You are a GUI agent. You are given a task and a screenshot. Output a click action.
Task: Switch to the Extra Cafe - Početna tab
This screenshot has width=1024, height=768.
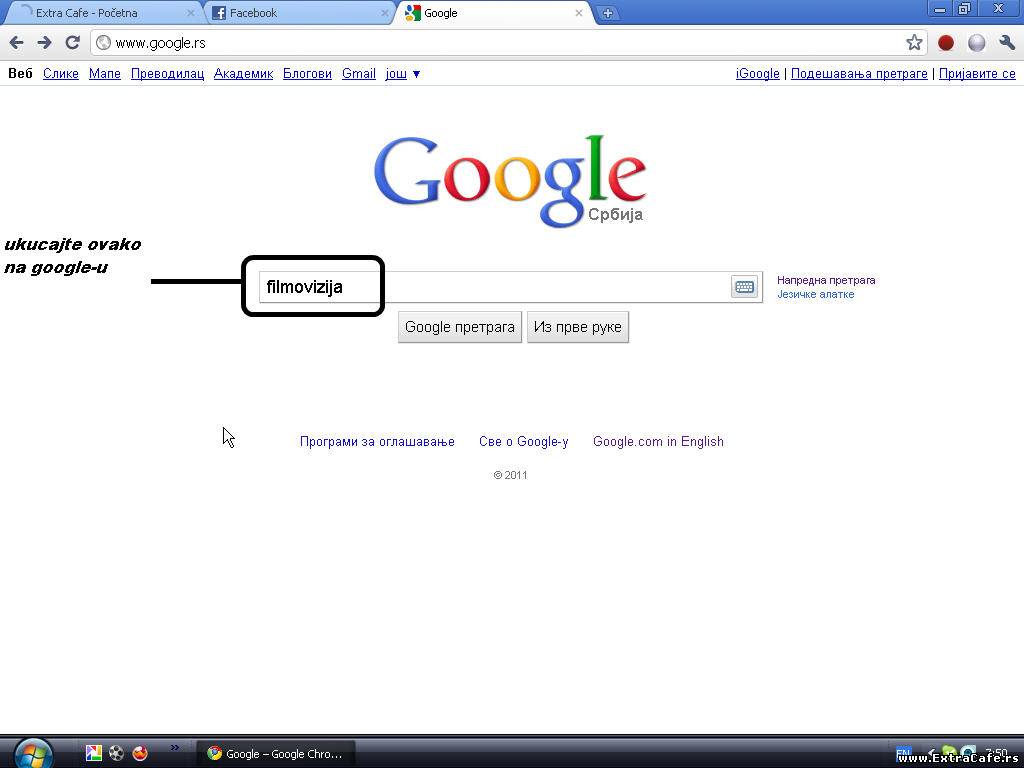pos(100,13)
